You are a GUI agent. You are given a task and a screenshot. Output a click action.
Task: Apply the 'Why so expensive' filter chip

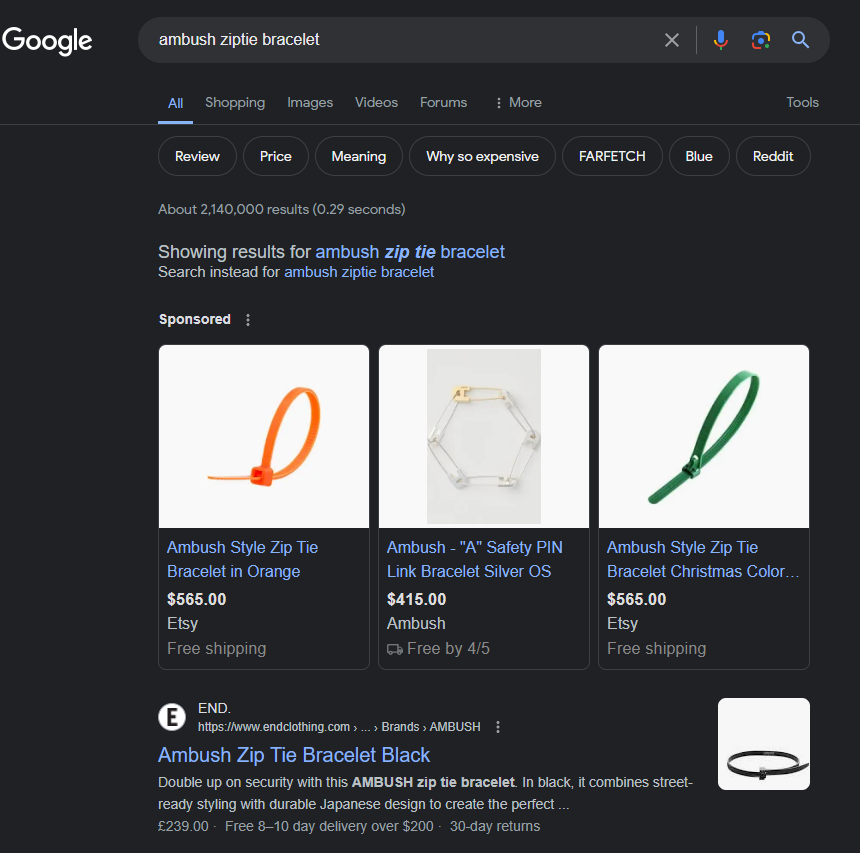click(x=482, y=156)
